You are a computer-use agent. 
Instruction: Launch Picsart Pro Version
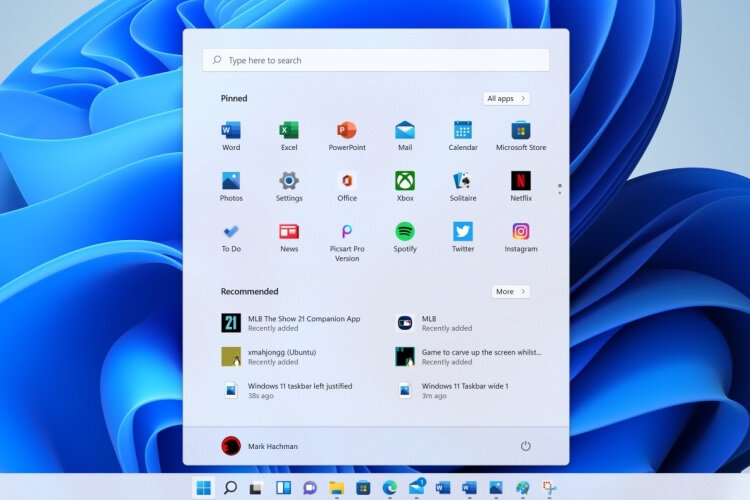347,242
